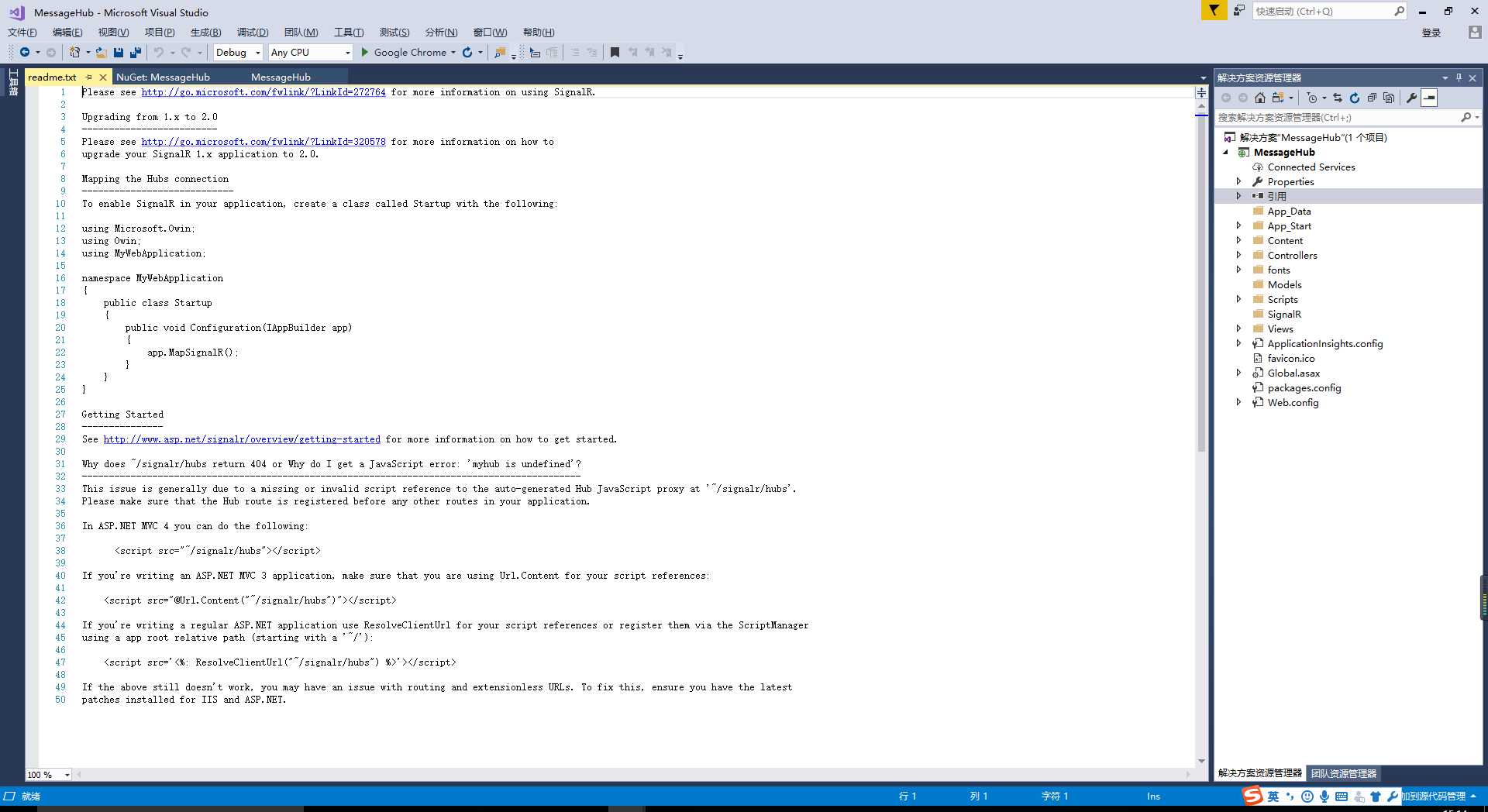Pin the readme.txt tab

click(x=88, y=77)
